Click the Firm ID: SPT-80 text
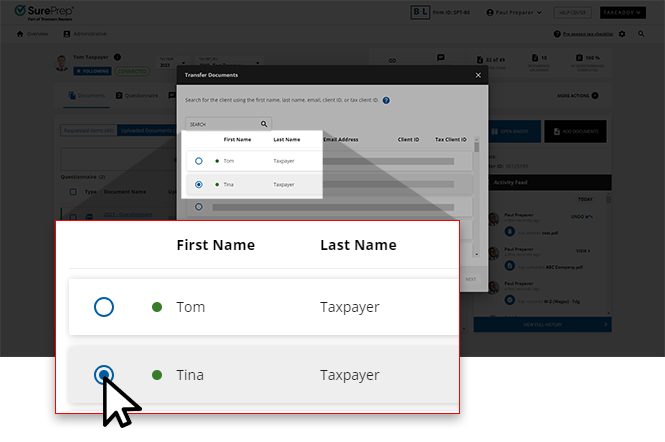Viewport: 665px width, 442px height. point(451,13)
